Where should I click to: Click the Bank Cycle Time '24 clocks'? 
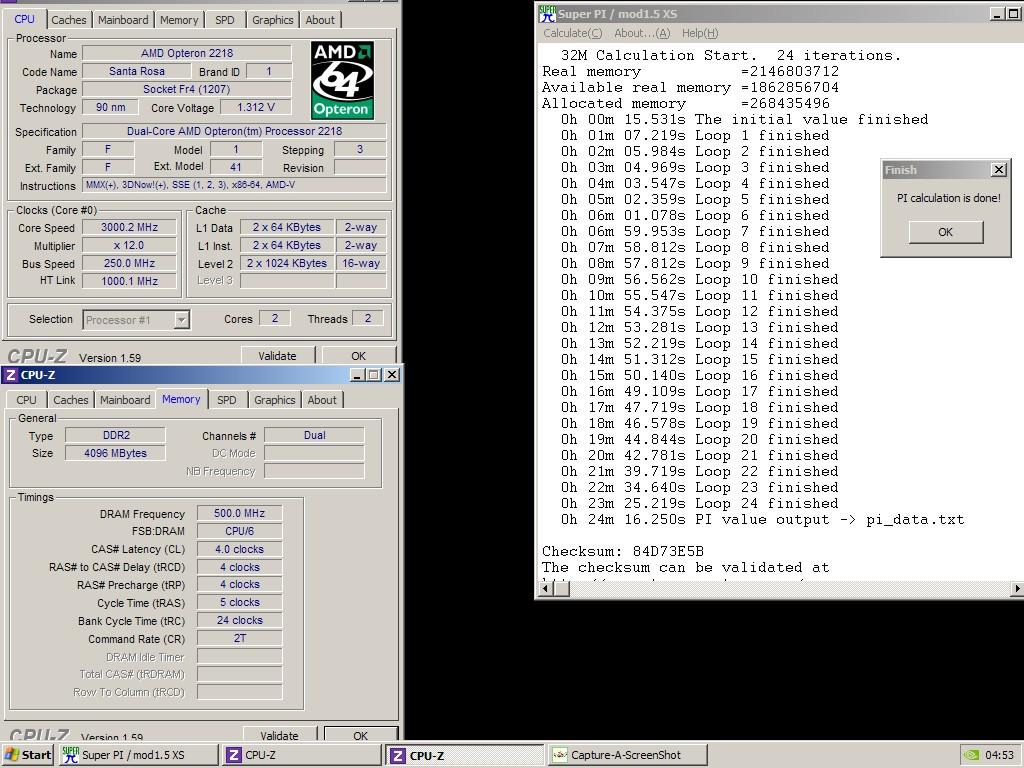click(x=240, y=620)
